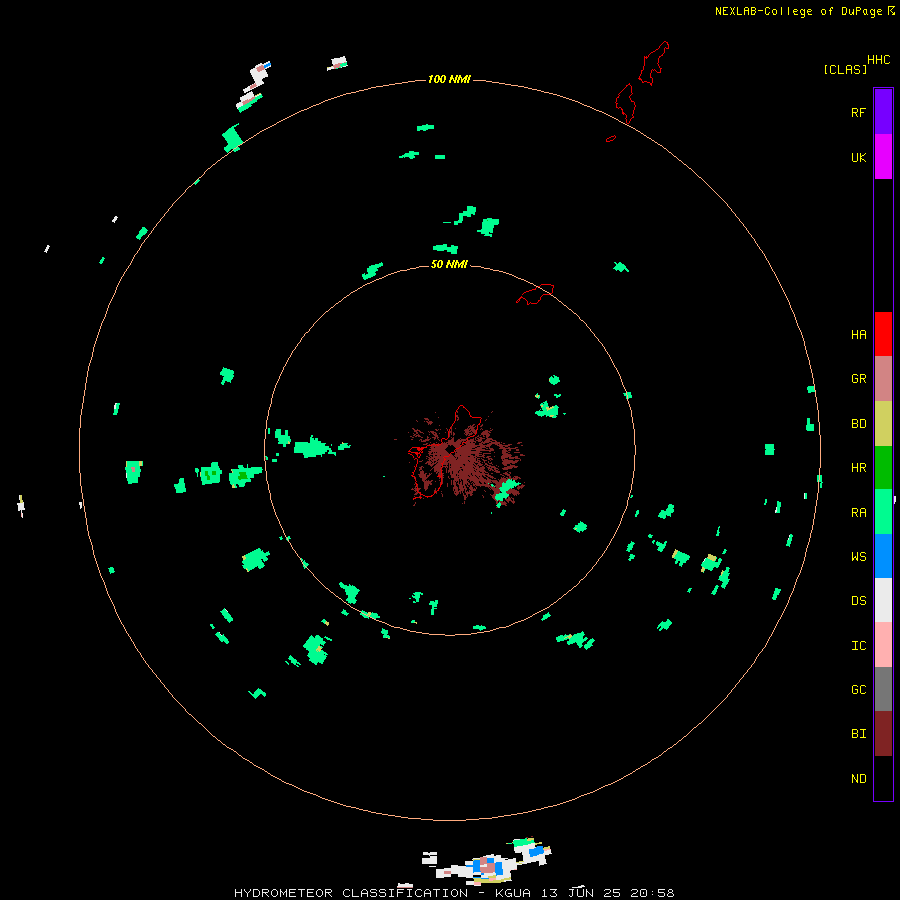Click the 20:58 timestamp
The image size is (900, 900).
coord(652,893)
